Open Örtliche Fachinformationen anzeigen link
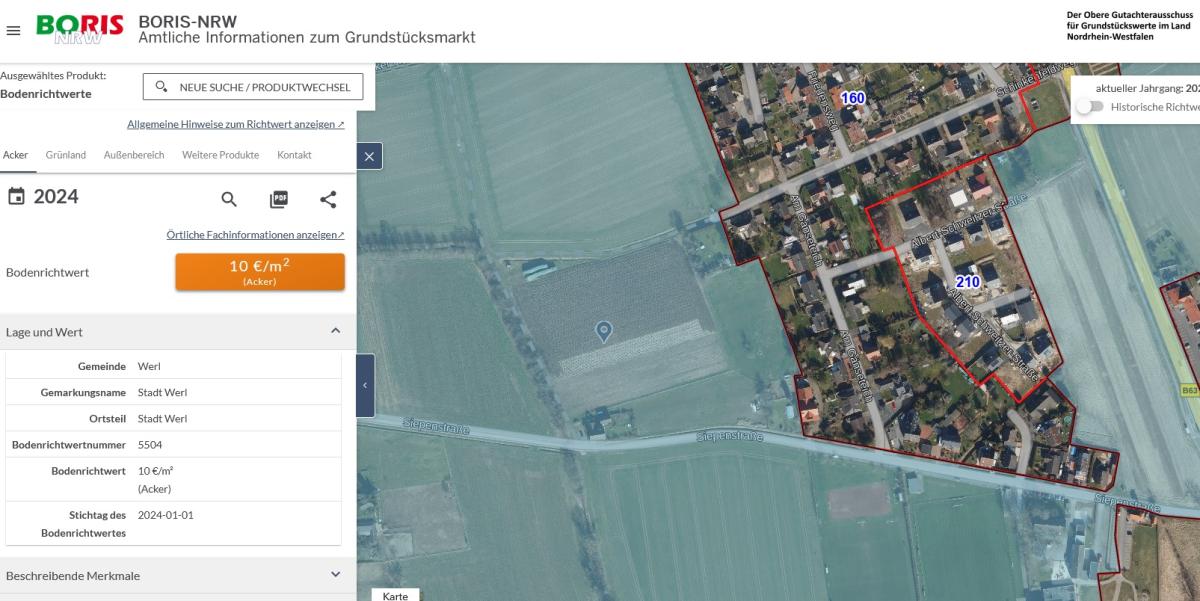This screenshot has height=601, width=1200. (x=256, y=235)
